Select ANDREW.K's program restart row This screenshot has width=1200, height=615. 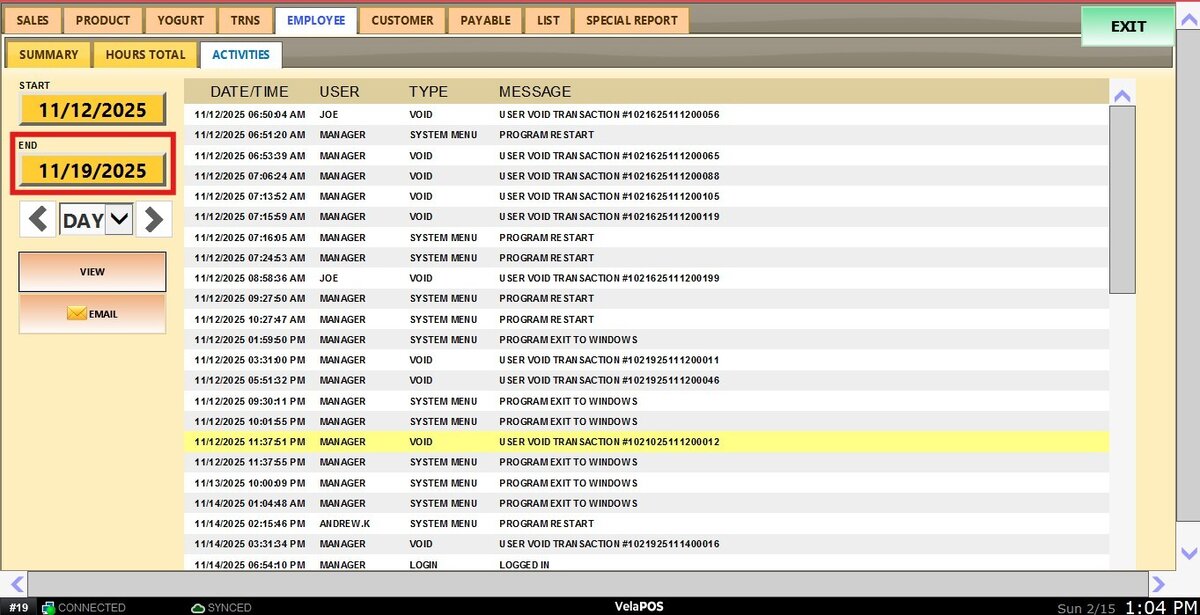(x=646, y=524)
